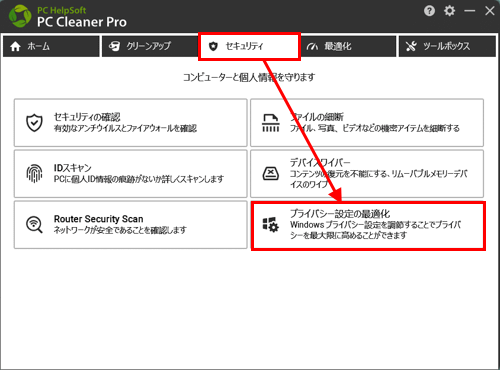
Task: Go to the ツールボックス tab
Action: click(447, 46)
